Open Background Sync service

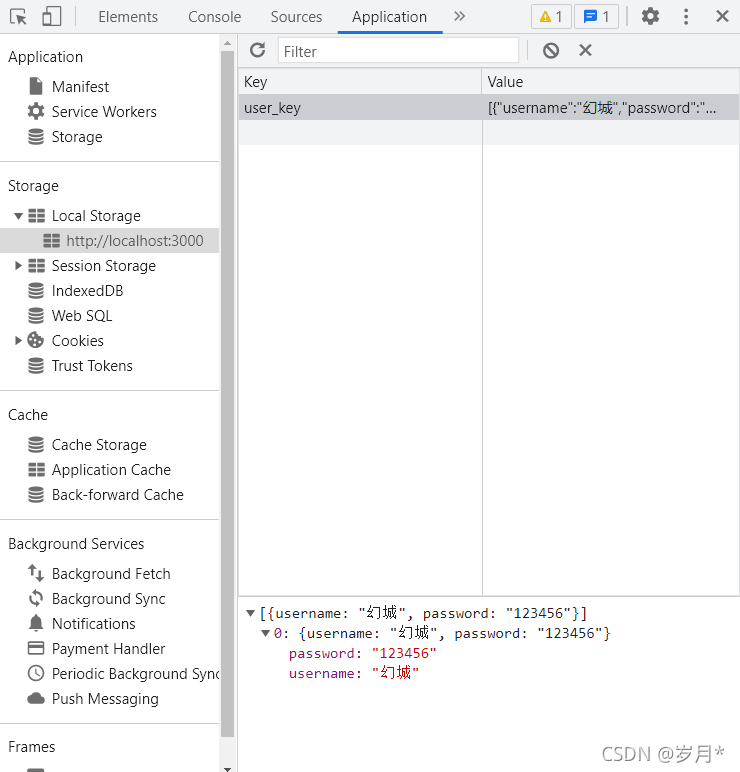click(109, 599)
